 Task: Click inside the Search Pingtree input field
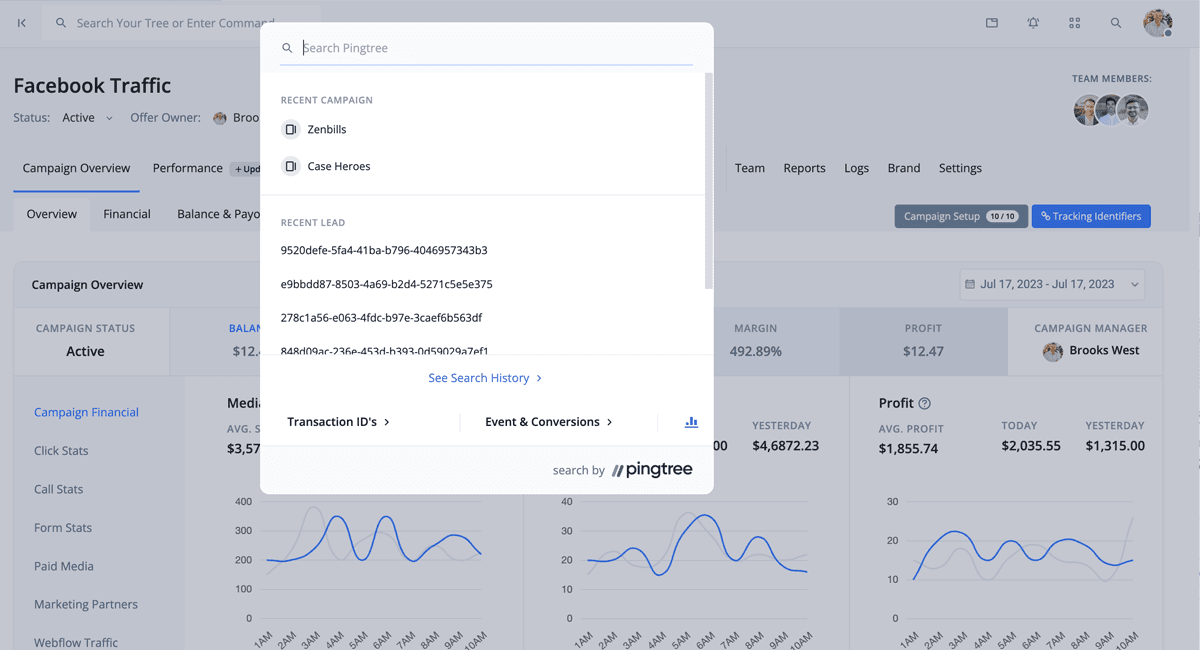[450, 47]
